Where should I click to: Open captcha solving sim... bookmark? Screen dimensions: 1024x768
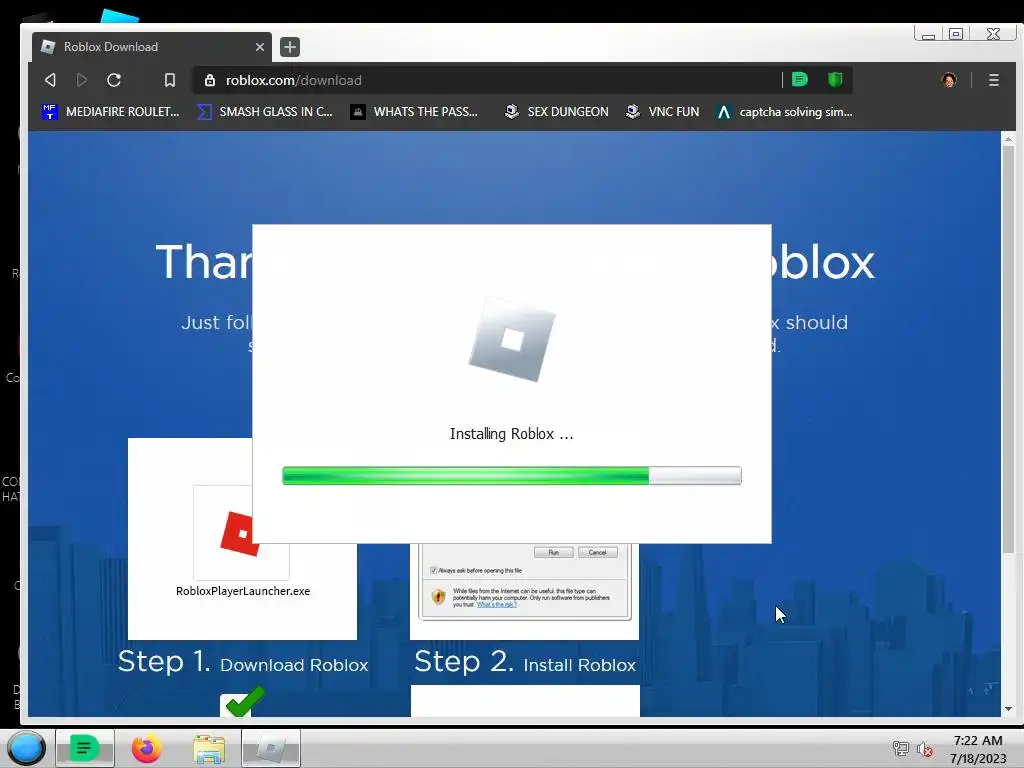tap(784, 112)
